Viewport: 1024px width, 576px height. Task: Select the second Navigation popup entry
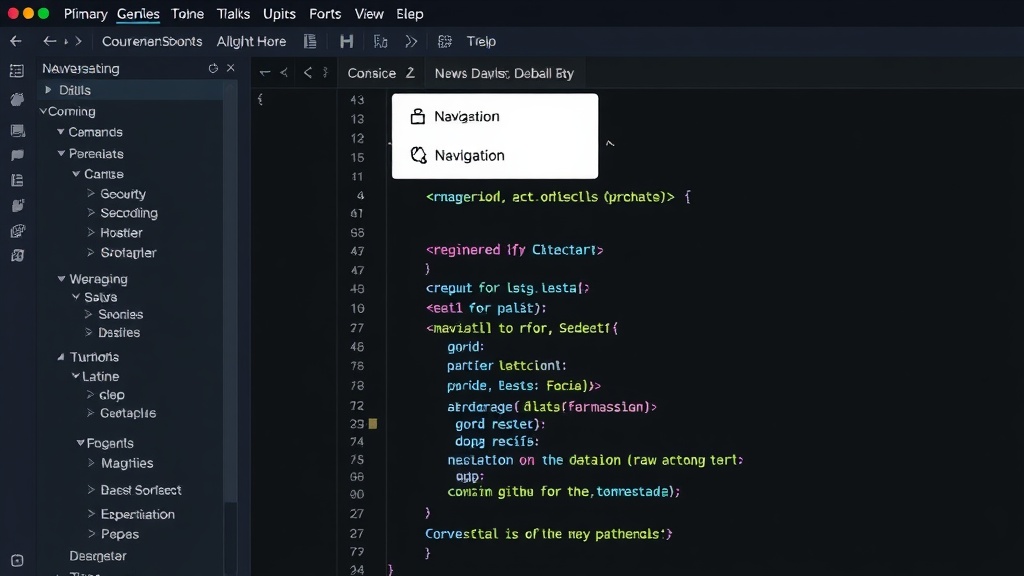coord(494,155)
